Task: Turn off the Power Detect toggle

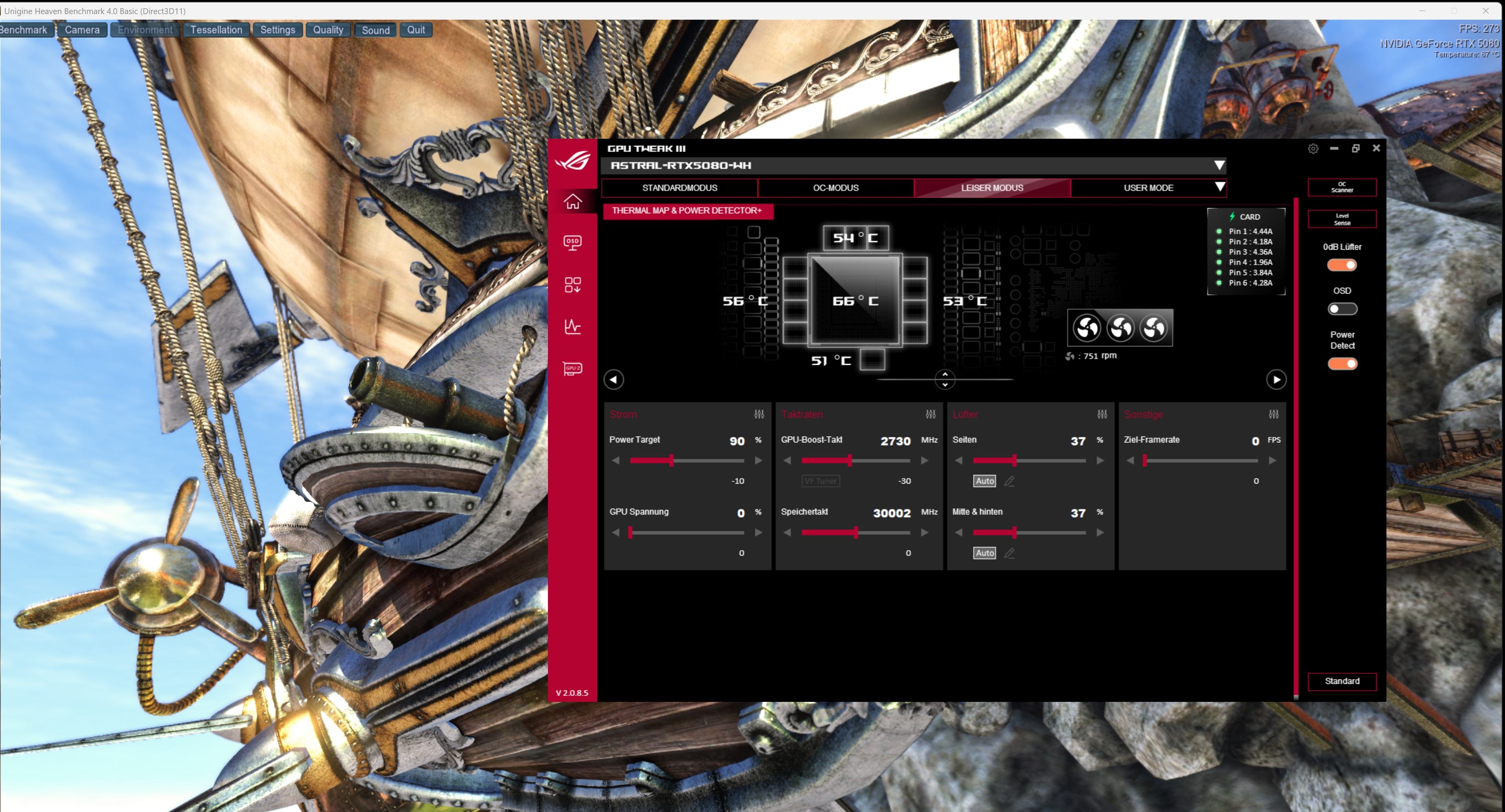Action: tap(1342, 364)
